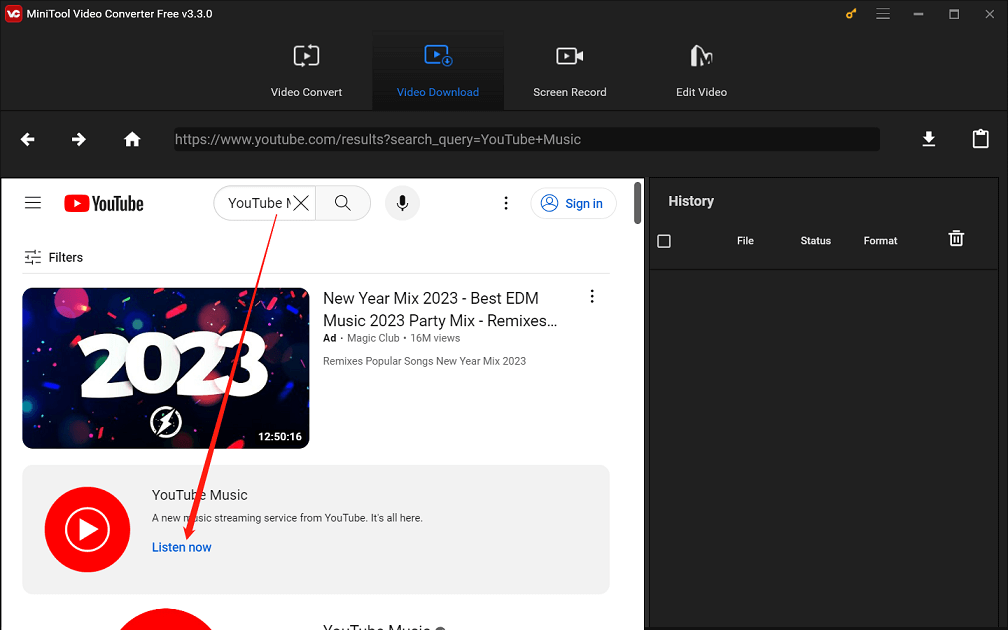The width and height of the screenshot is (1008, 630).
Task: Open the MiniTool hamburger menu
Action: point(883,14)
